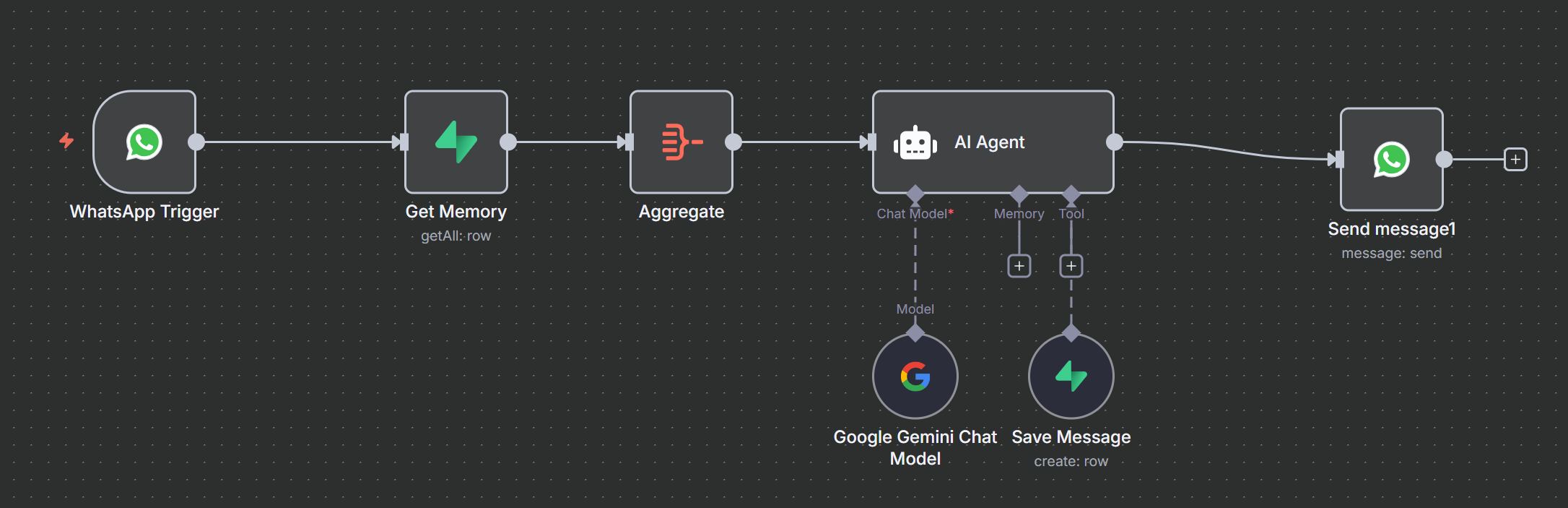Screen dimensions: 1568x508
Task: Click the Chat Model diamond connector on AI Agent
Action: pos(915,194)
